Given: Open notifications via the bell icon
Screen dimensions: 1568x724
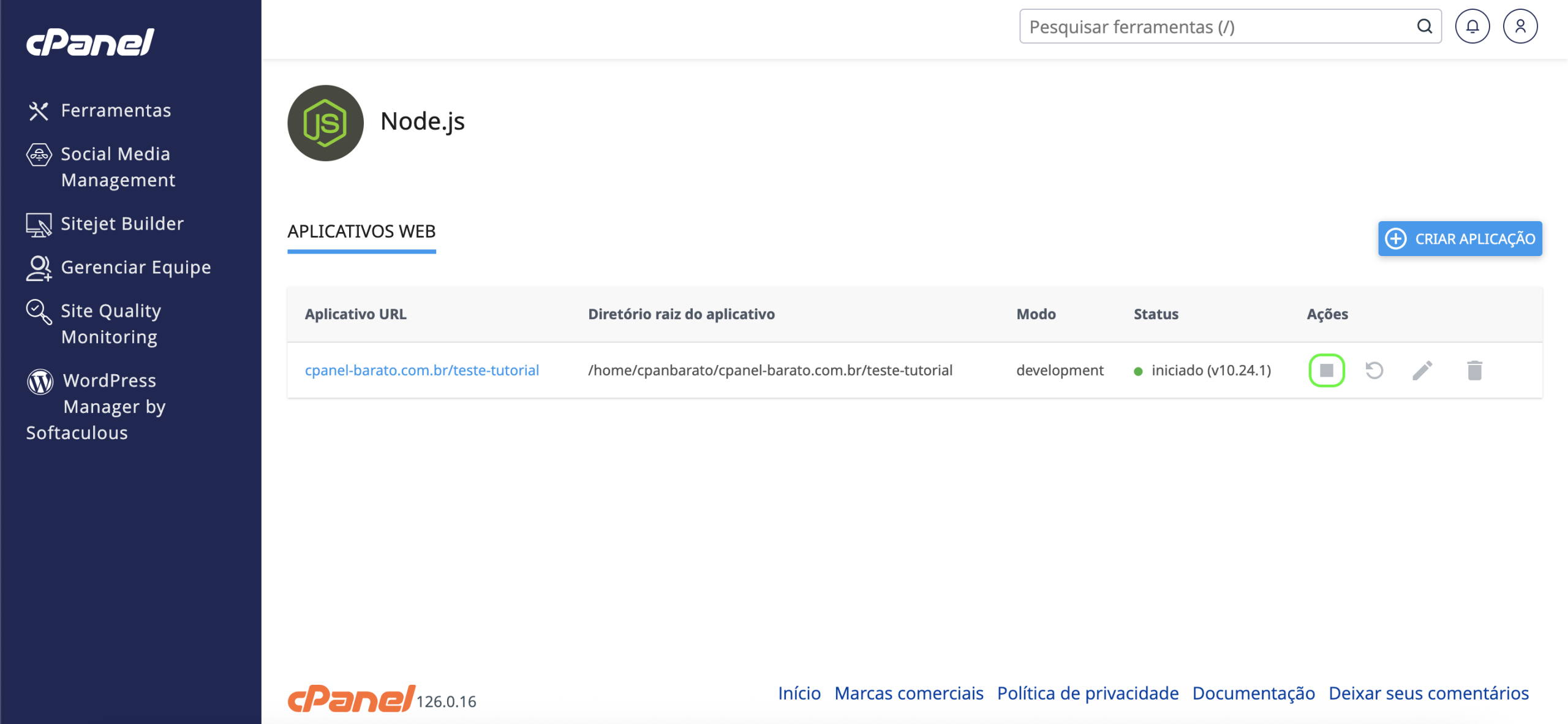Looking at the screenshot, I should [x=1472, y=26].
